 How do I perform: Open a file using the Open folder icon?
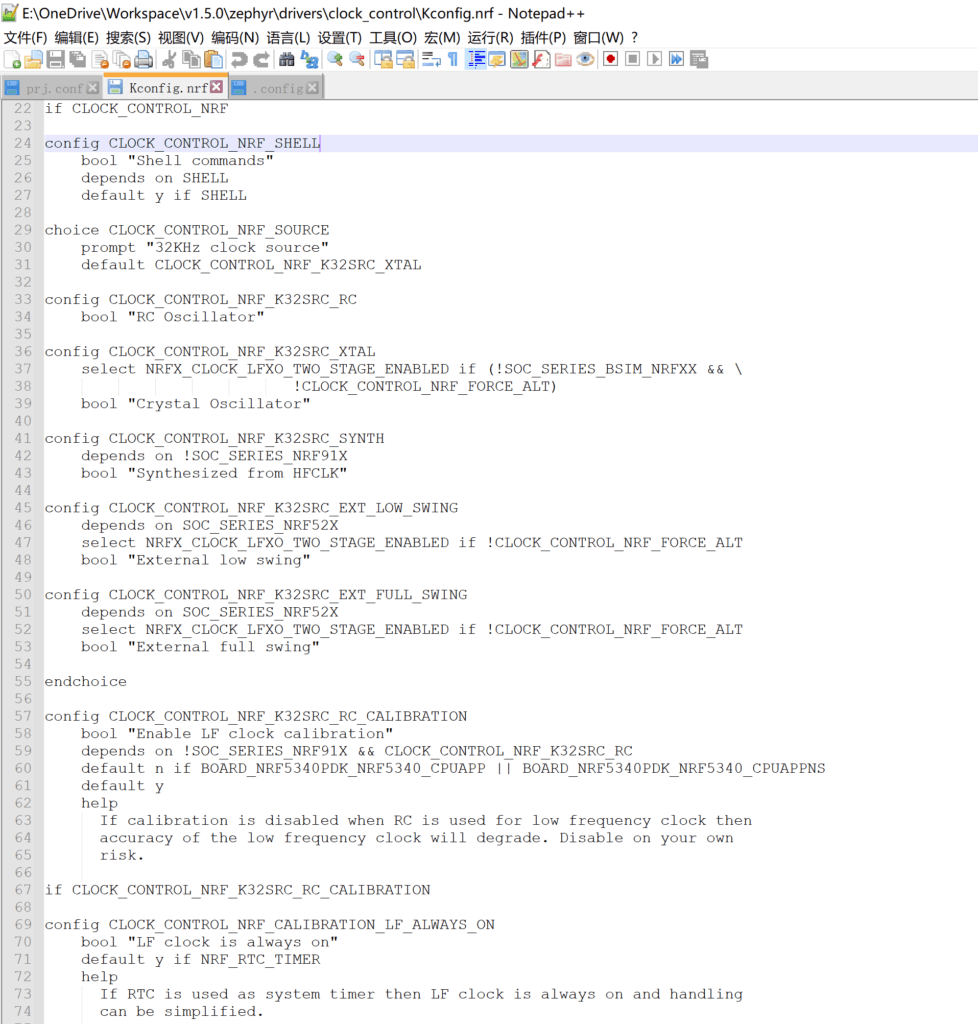33,60
